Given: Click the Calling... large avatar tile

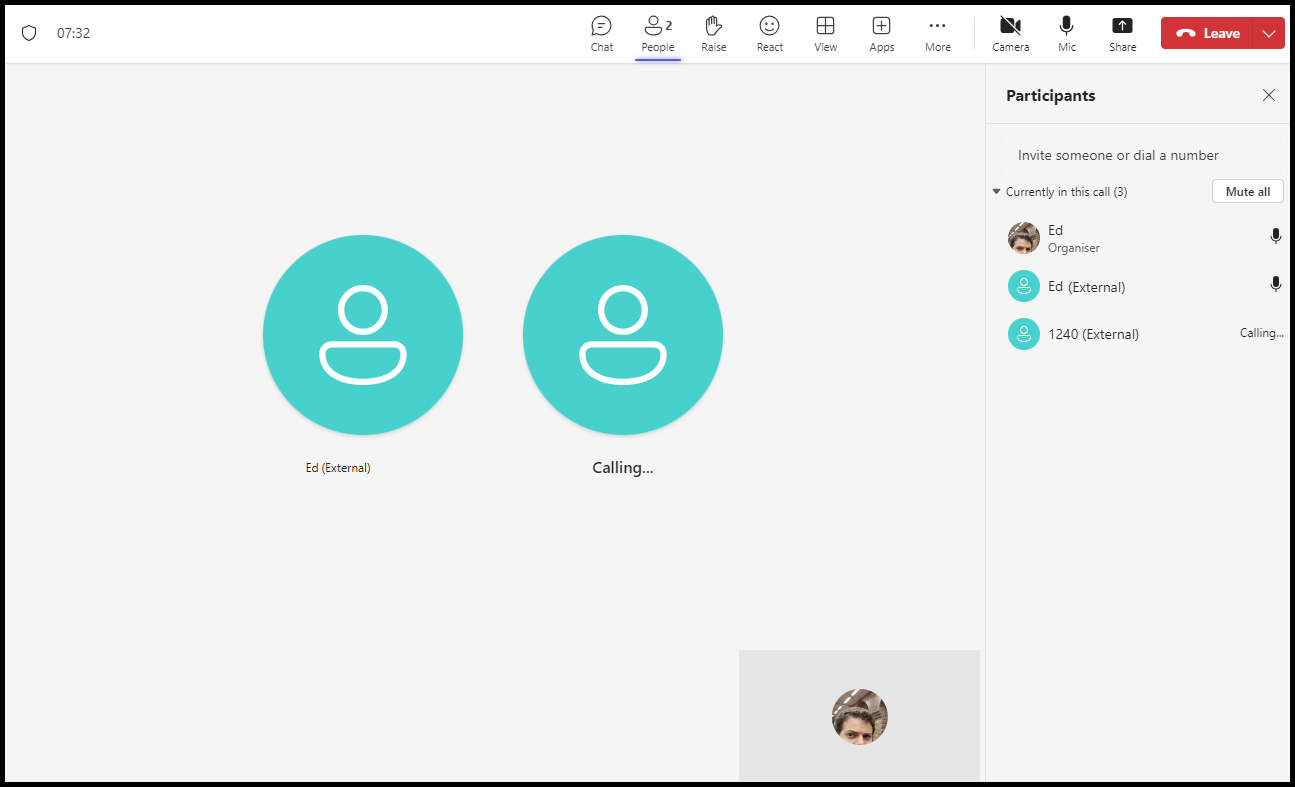Looking at the screenshot, I should click(x=623, y=335).
